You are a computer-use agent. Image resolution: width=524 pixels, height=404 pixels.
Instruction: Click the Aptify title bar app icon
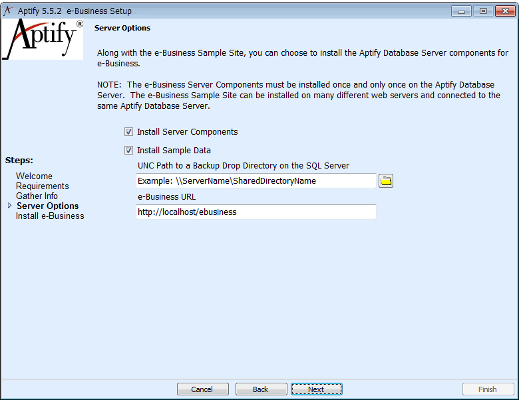[x=7, y=11]
